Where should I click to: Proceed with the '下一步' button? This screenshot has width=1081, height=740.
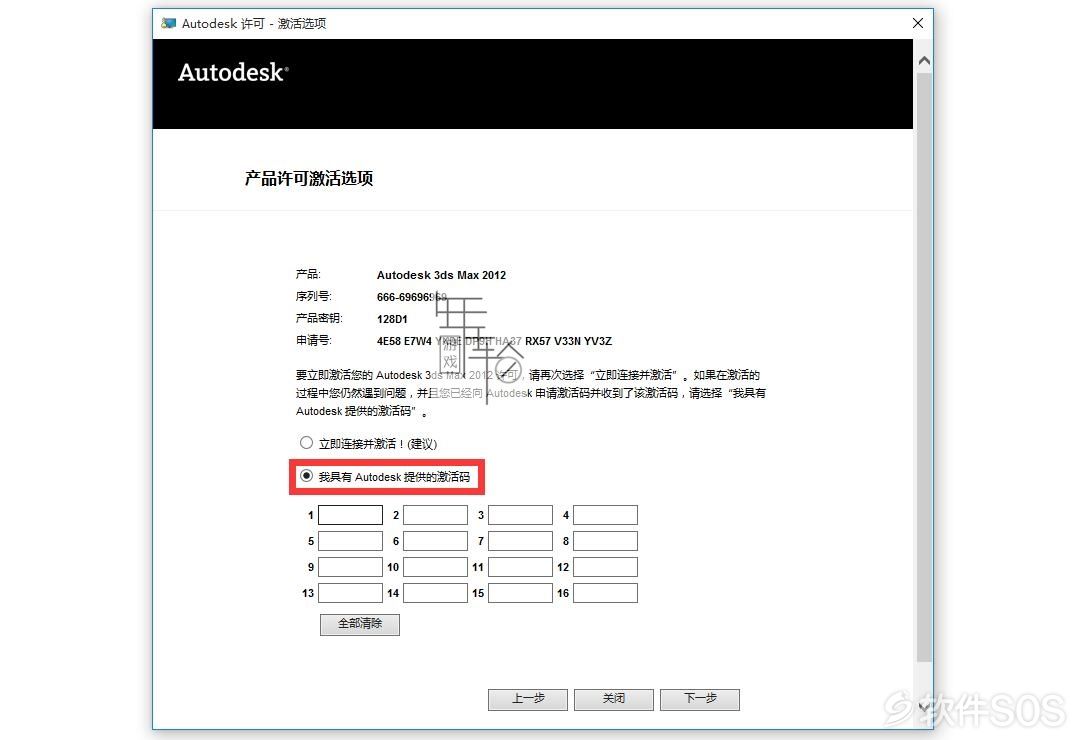(700, 699)
